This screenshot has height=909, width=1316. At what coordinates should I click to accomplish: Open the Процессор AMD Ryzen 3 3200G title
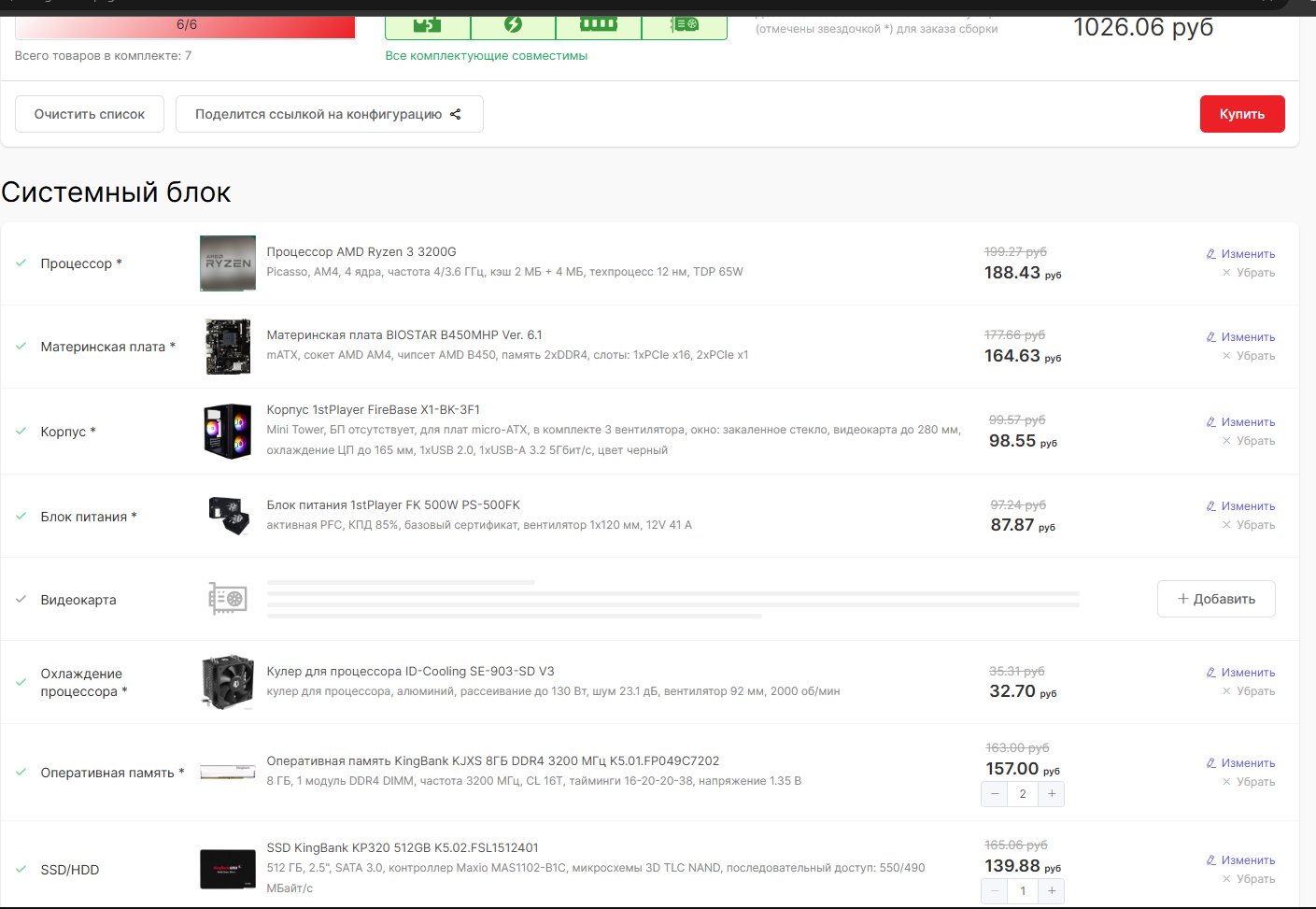point(361,252)
